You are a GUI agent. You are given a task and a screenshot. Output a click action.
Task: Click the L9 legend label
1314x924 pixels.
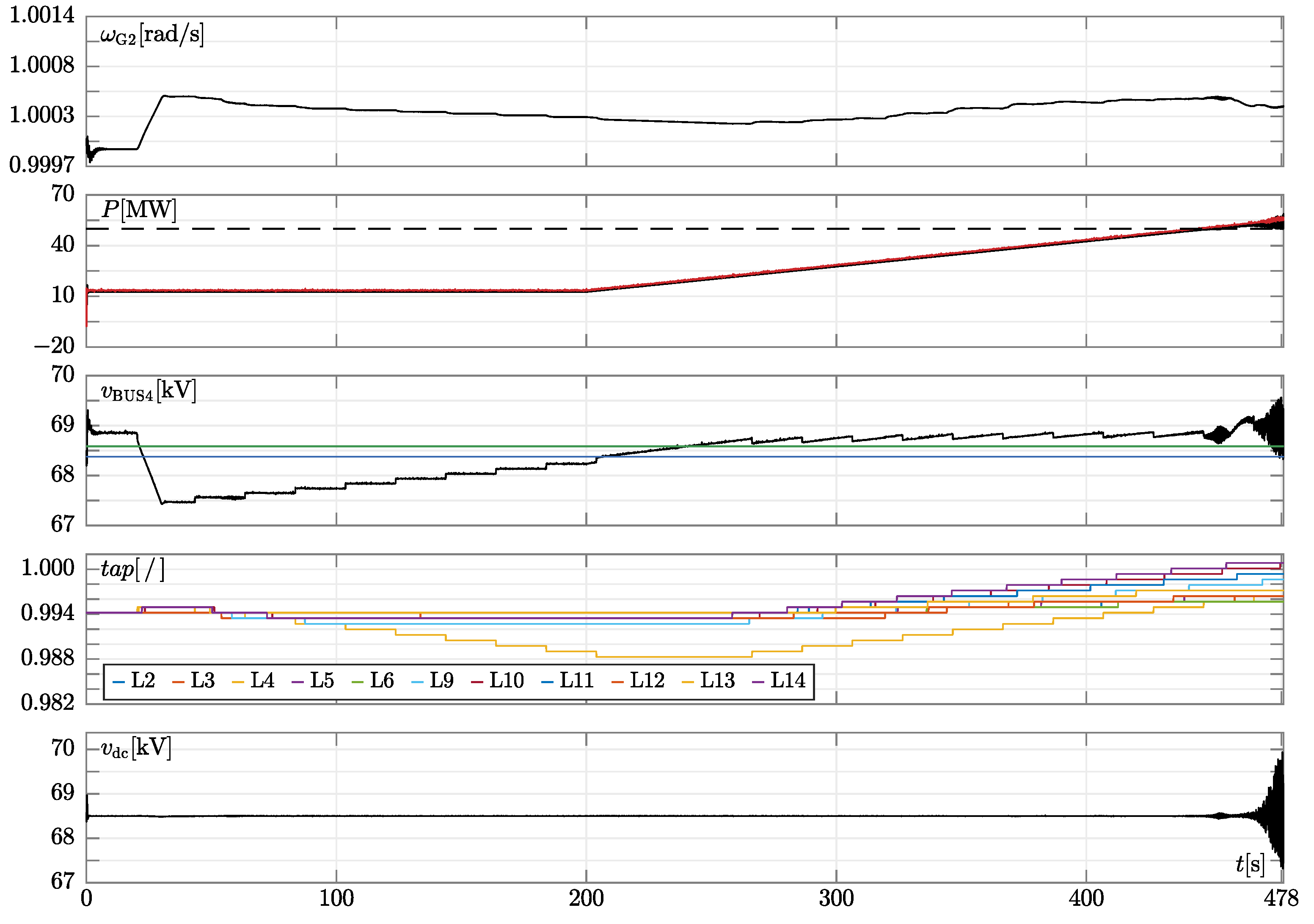click(x=441, y=680)
